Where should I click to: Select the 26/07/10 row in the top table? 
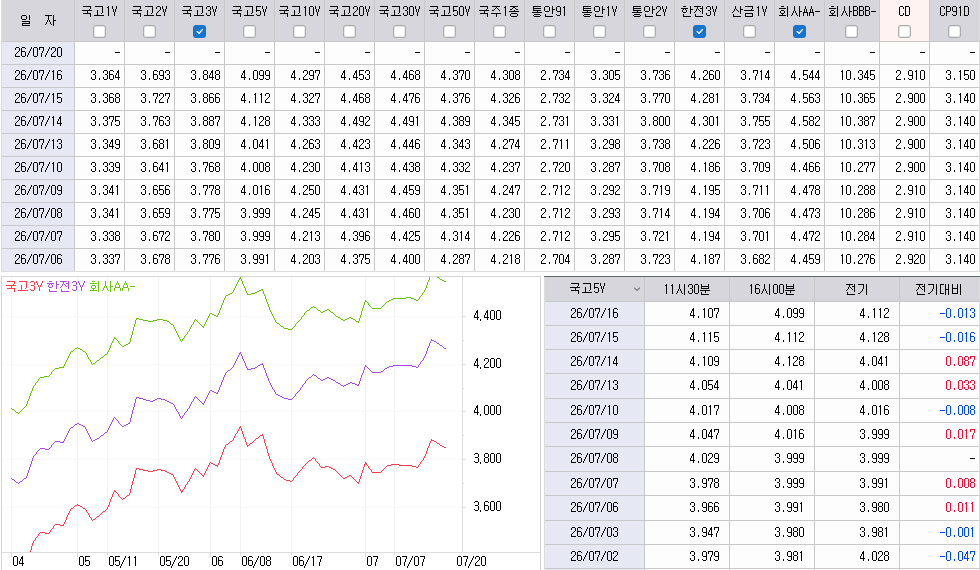[x=490, y=168]
